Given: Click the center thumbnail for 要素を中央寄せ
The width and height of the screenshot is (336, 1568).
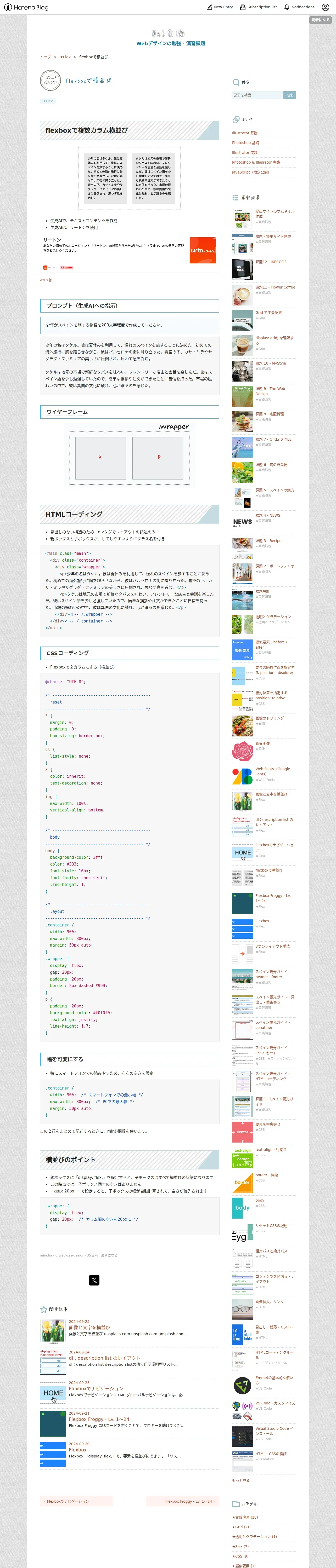Looking at the screenshot, I should pos(243,1132).
